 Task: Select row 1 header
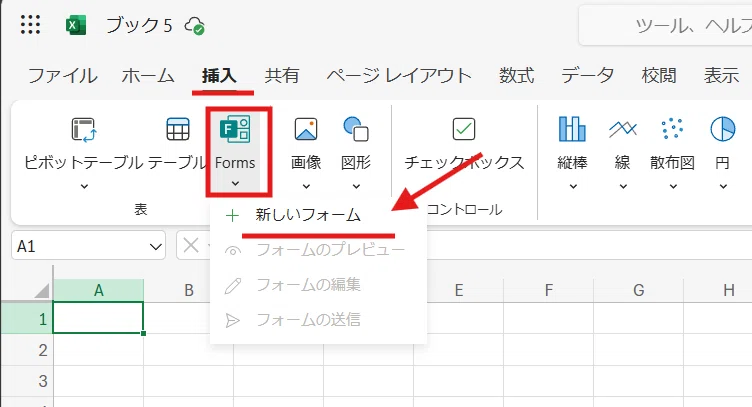[27, 318]
